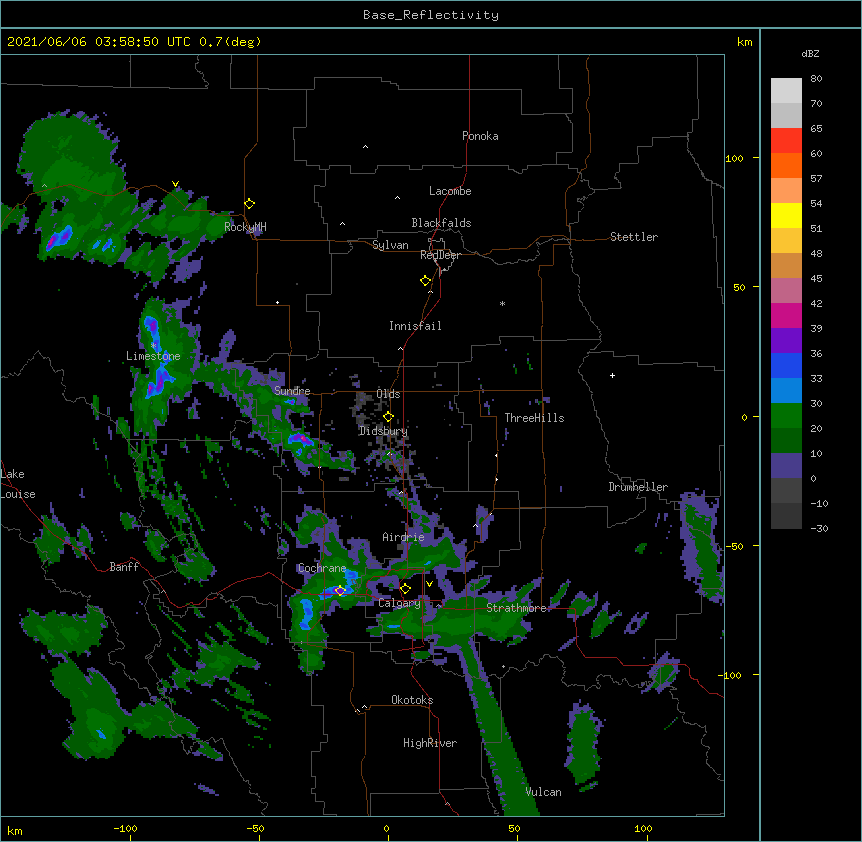Image resolution: width=862 pixels, height=842 pixels.
Task: Click the Sundre label
Action: pyautogui.click(x=292, y=391)
